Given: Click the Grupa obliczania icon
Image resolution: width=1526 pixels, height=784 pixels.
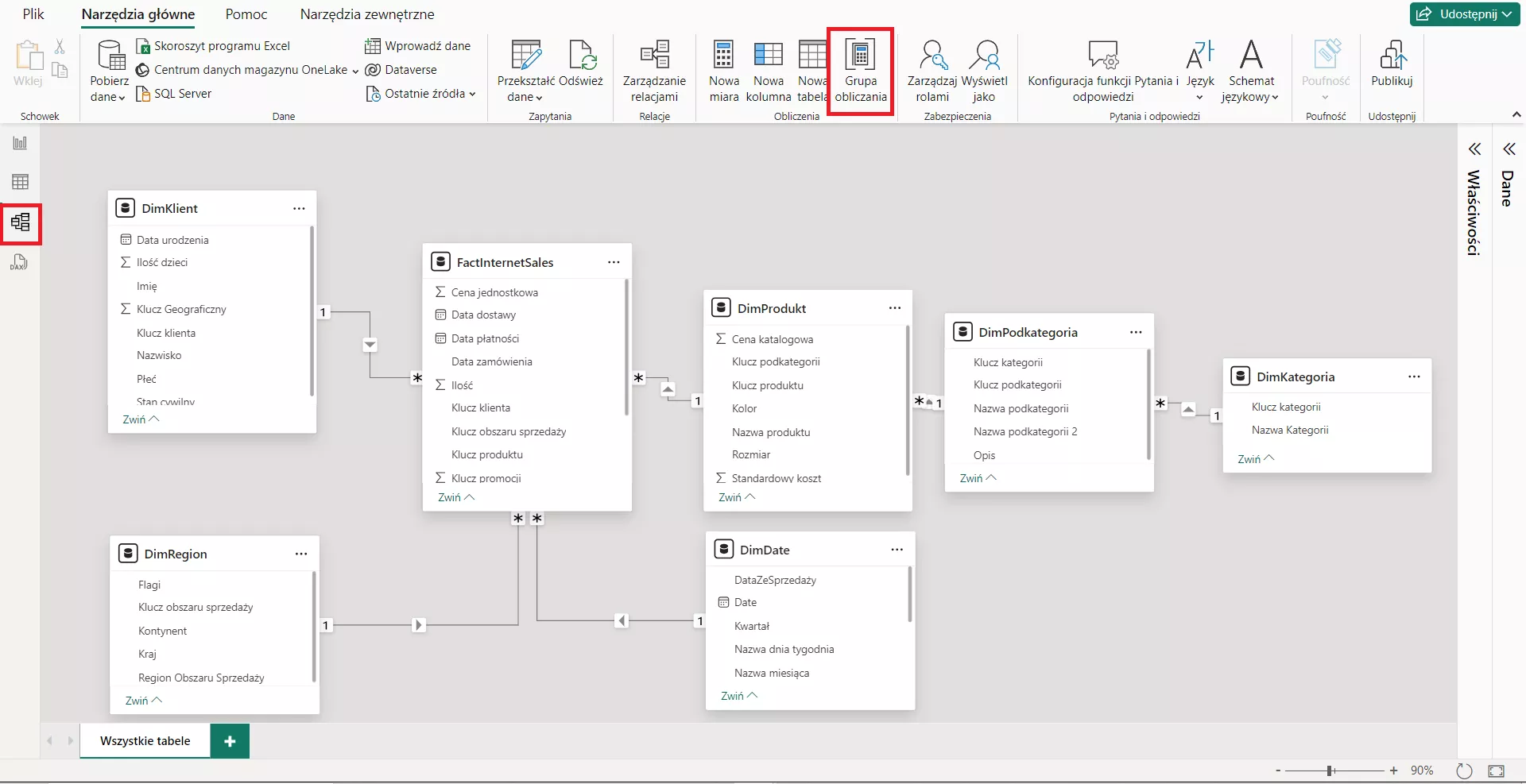Looking at the screenshot, I should coord(860,56).
